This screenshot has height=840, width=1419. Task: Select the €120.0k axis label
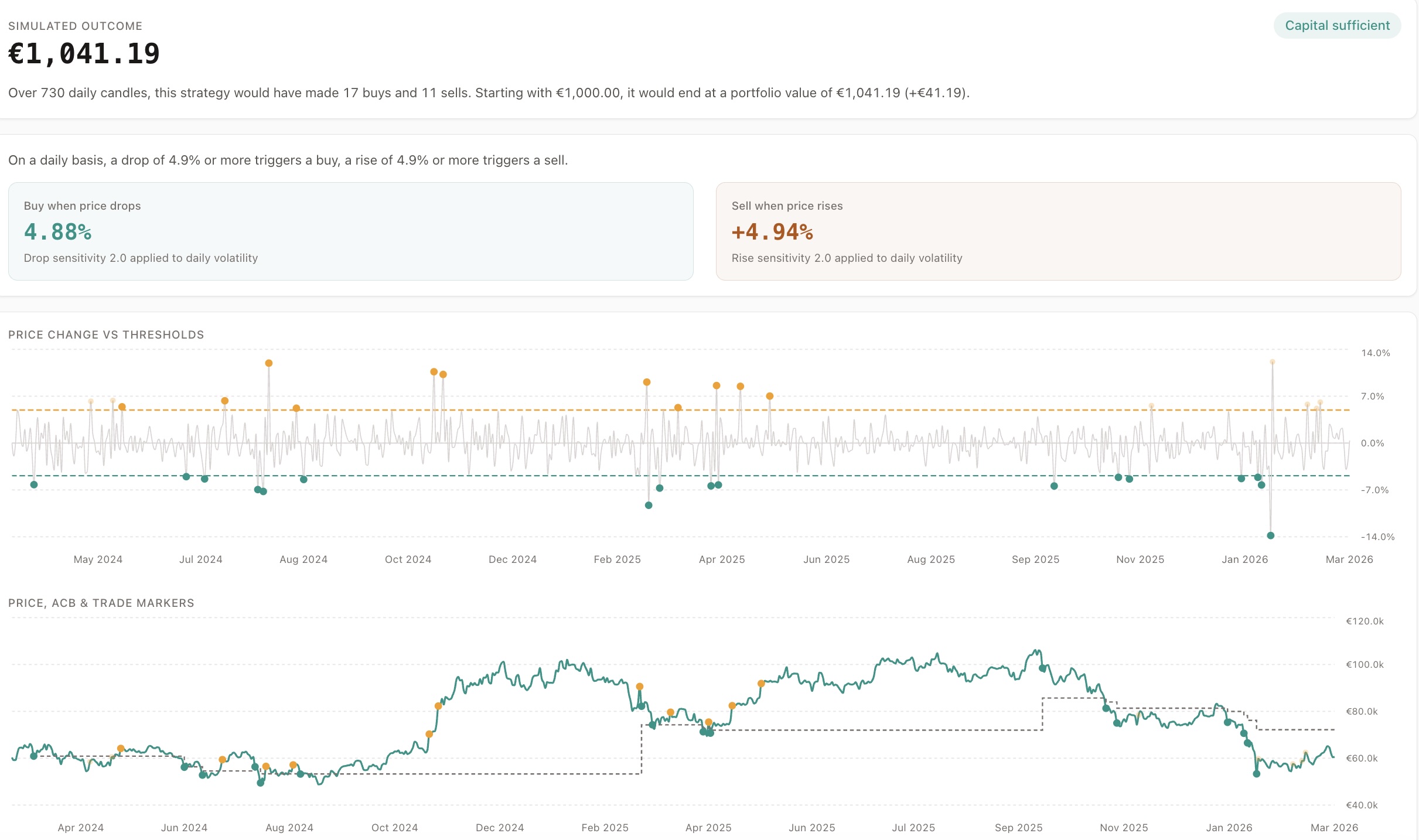click(1366, 622)
